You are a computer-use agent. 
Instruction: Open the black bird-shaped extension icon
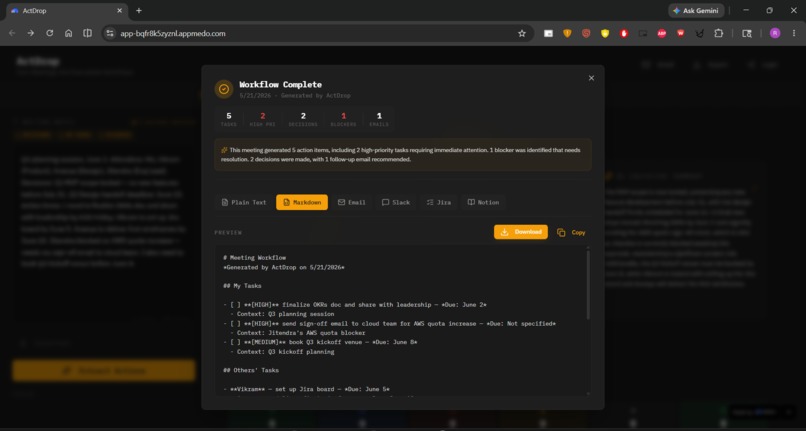pos(700,33)
